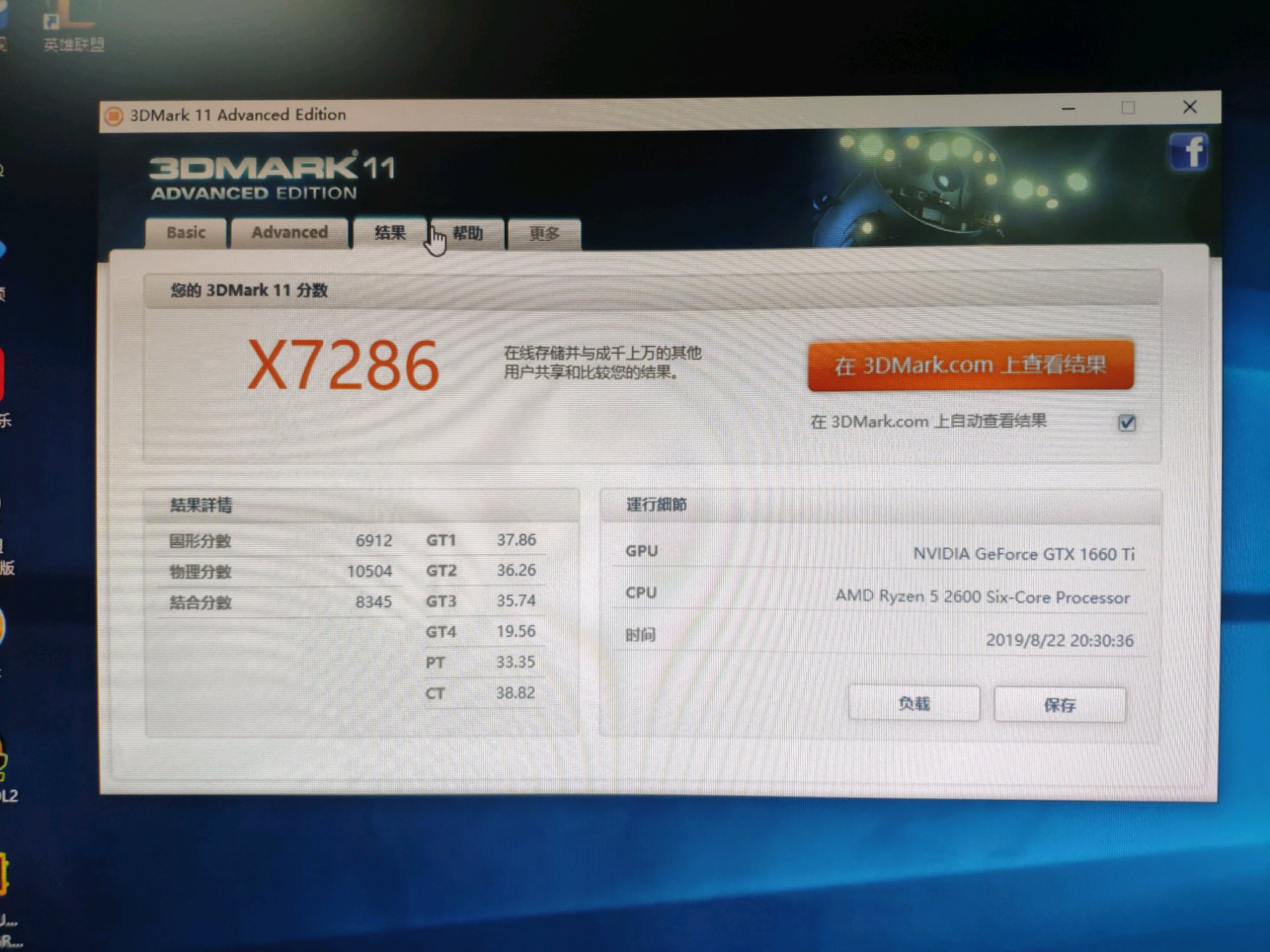Close the 3DMark 11 window

(x=1190, y=107)
